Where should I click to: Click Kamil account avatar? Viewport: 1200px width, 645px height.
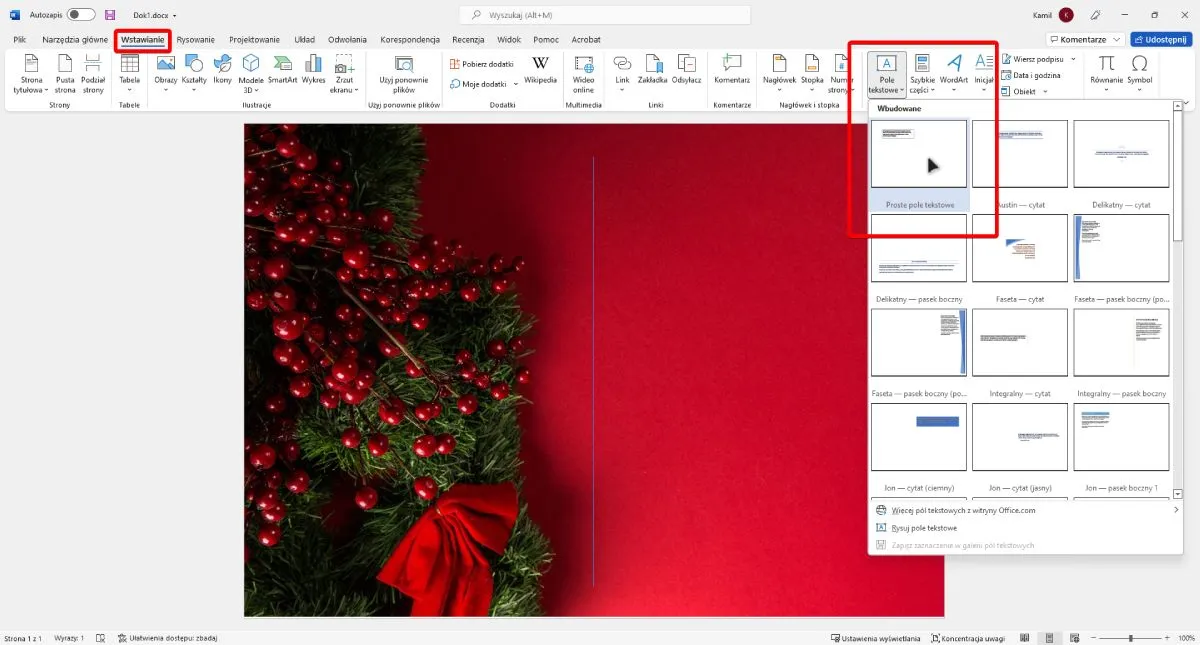[1067, 15]
